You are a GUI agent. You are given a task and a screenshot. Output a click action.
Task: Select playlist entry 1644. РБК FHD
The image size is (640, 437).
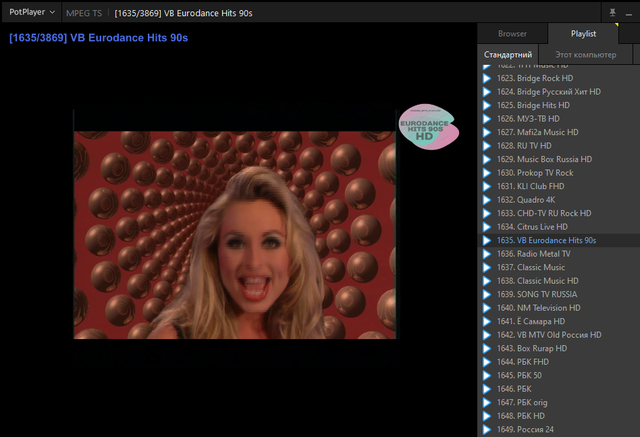click(x=559, y=362)
